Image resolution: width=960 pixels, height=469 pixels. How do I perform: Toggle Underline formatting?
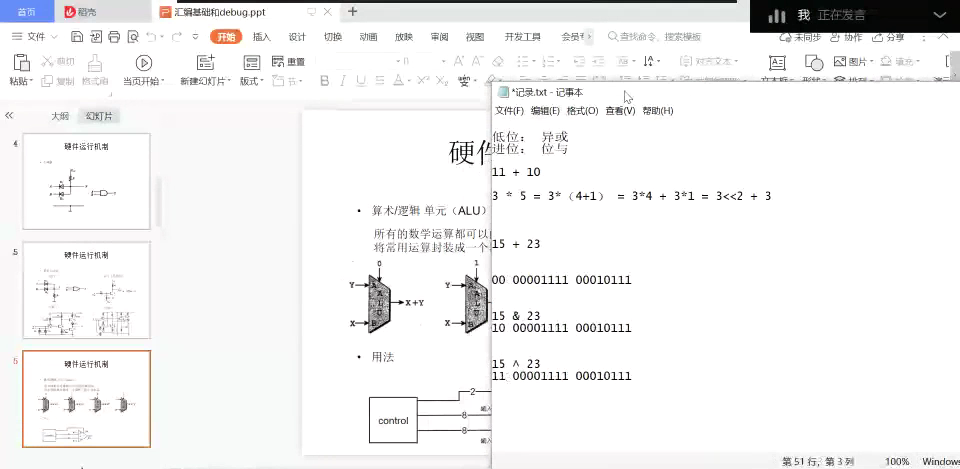pyautogui.click(x=361, y=81)
